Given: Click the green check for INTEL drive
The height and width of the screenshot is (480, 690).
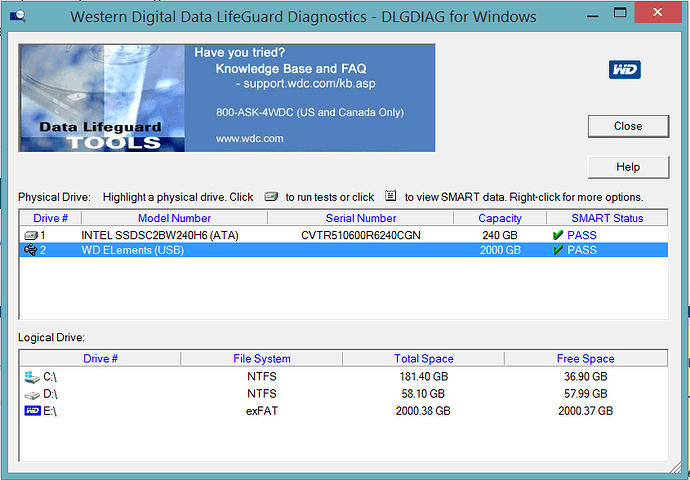Looking at the screenshot, I should (558, 235).
